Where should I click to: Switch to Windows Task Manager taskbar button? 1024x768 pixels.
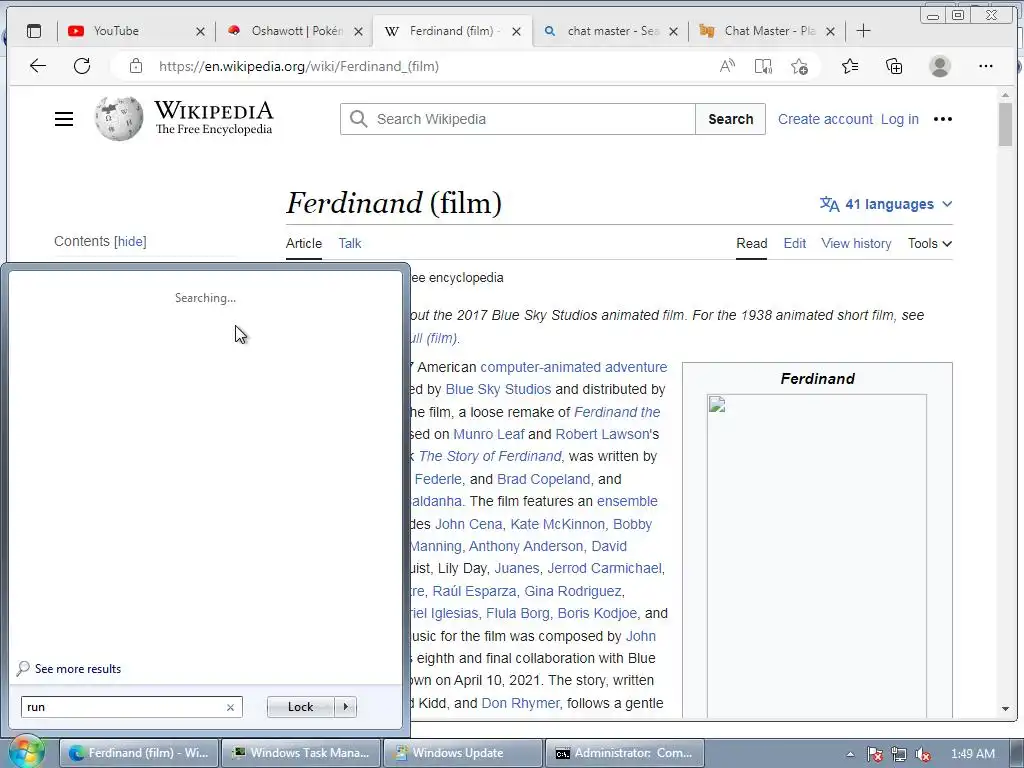tap(301, 753)
